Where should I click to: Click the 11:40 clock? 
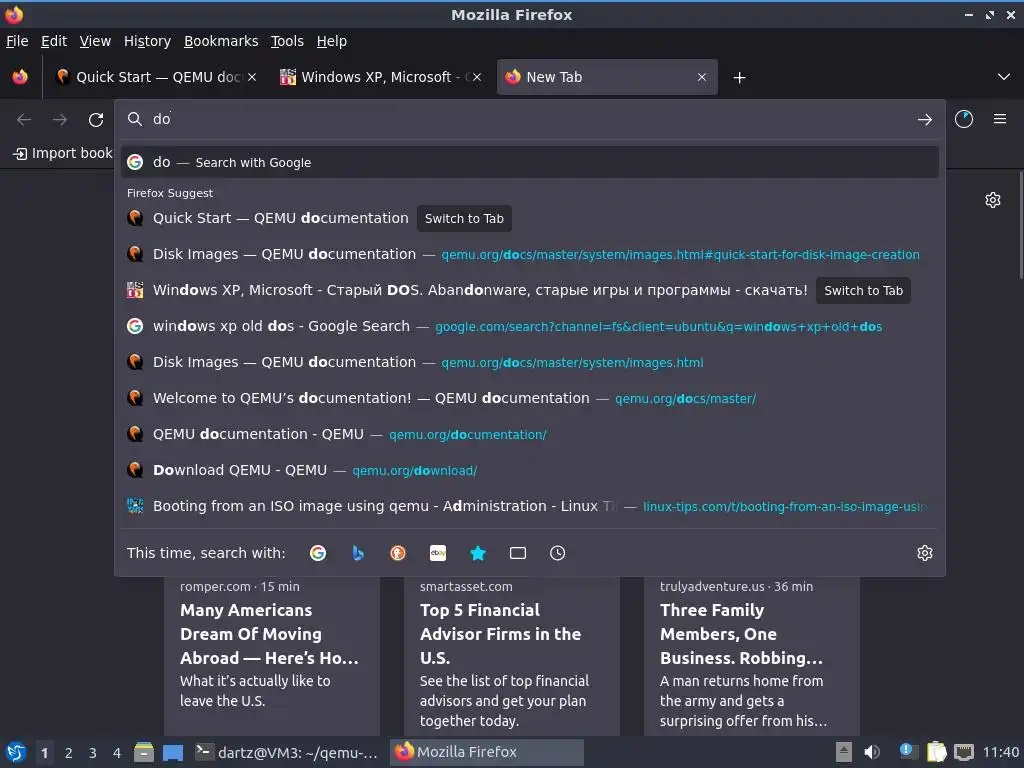1001,752
